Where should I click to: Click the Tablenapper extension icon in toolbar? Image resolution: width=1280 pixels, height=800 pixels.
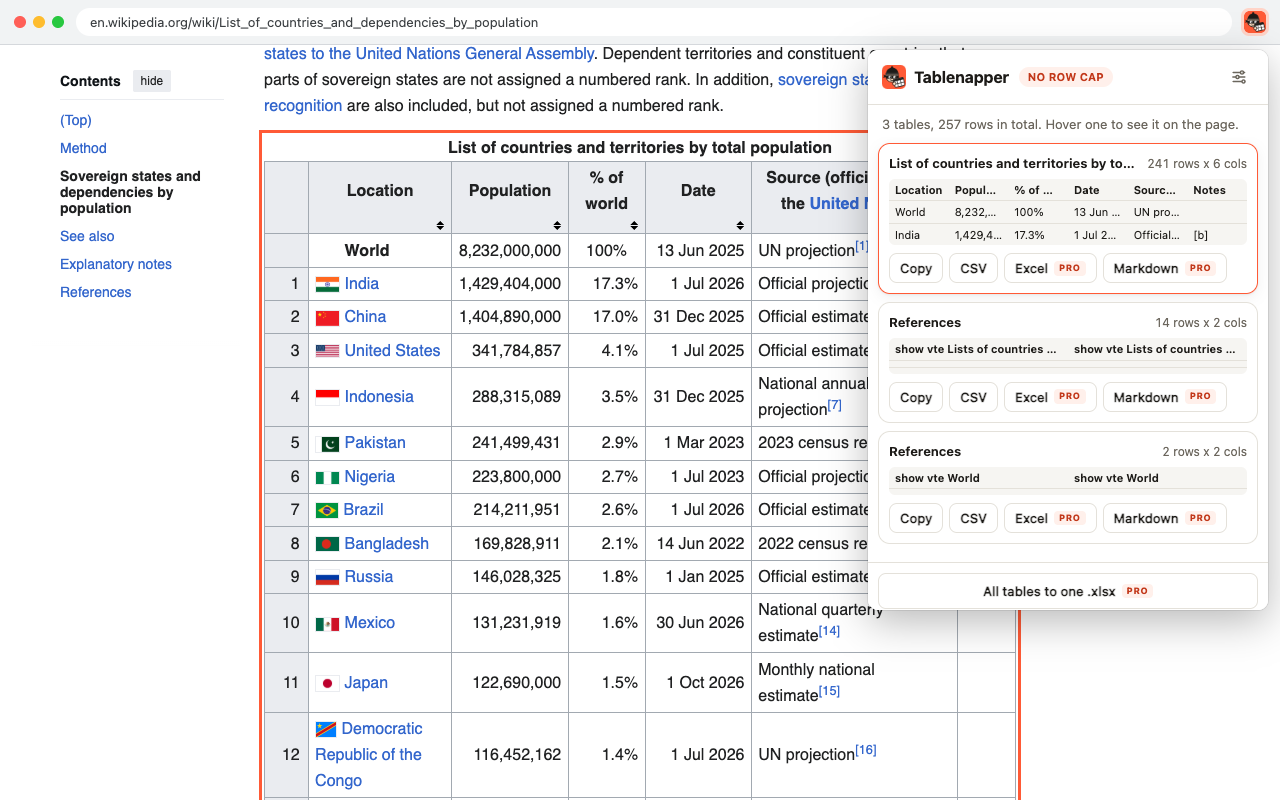pyautogui.click(x=1254, y=22)
